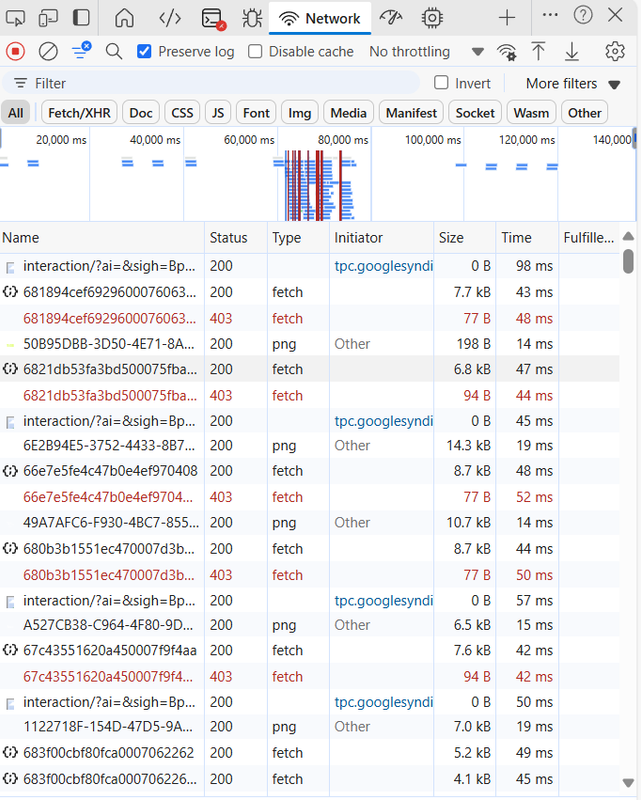The height and width of the screenshot is (800, 641).
Task: Toggle the filter bar funnel icon
Action: [x=81, y=51]
